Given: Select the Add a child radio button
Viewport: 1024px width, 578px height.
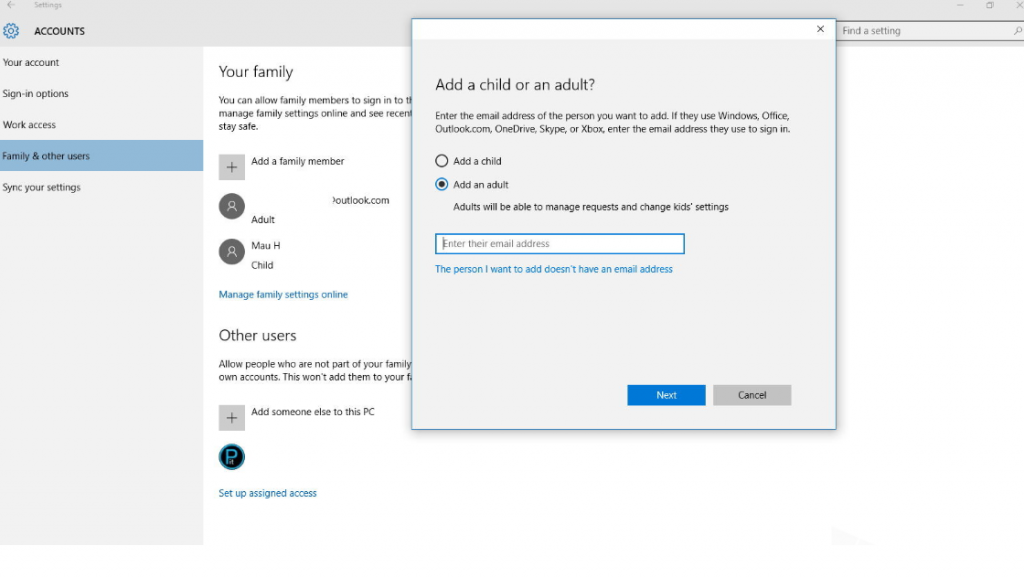Looking at the screenshot, I should pos(442,161).
